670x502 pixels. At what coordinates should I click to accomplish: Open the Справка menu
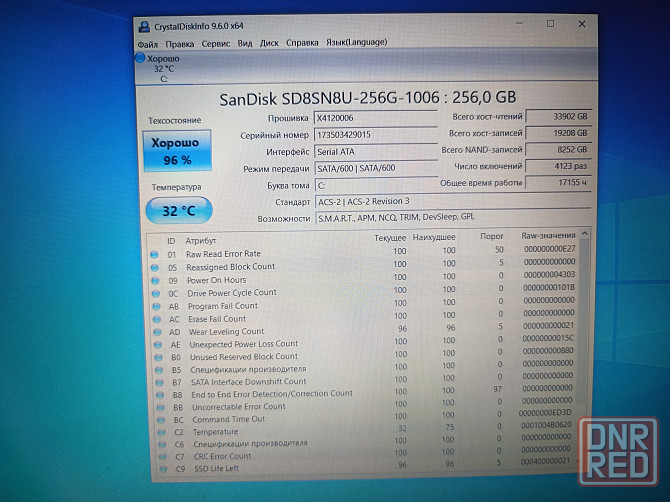pos(302,43)
